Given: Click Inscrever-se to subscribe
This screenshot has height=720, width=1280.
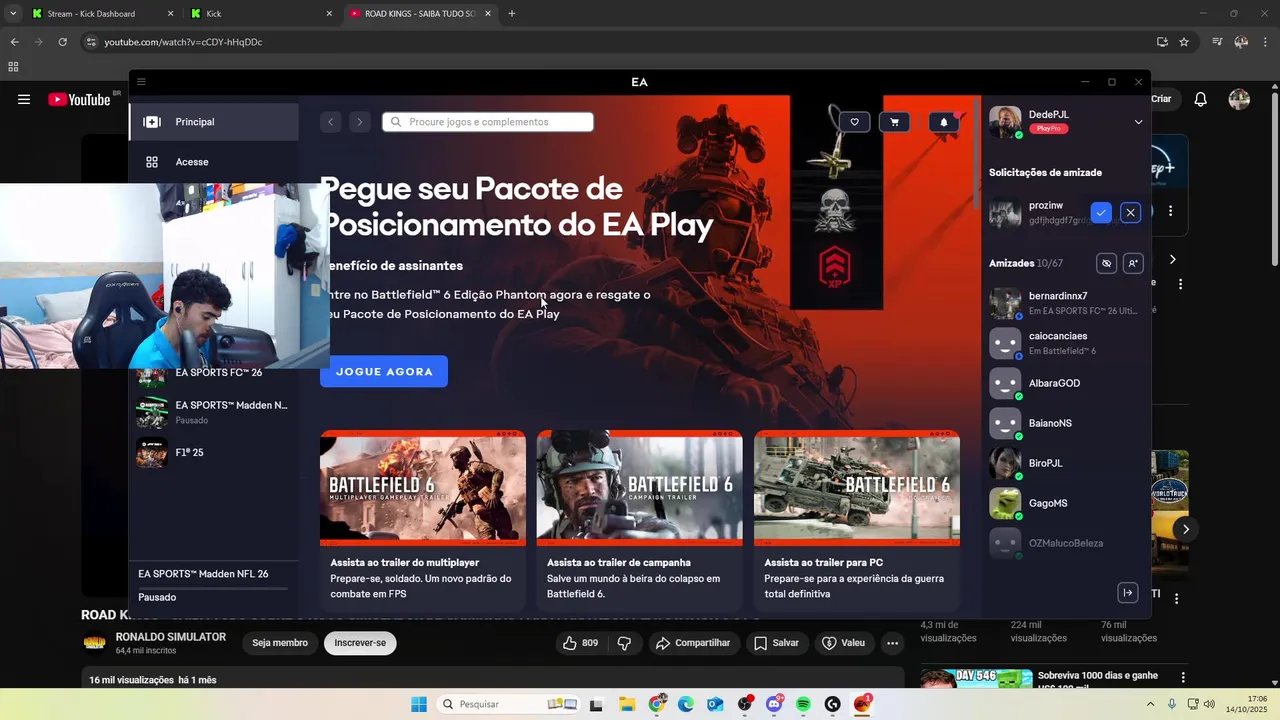Looking at the screenshot, I should pyautogui.click(x=360, y=643).
